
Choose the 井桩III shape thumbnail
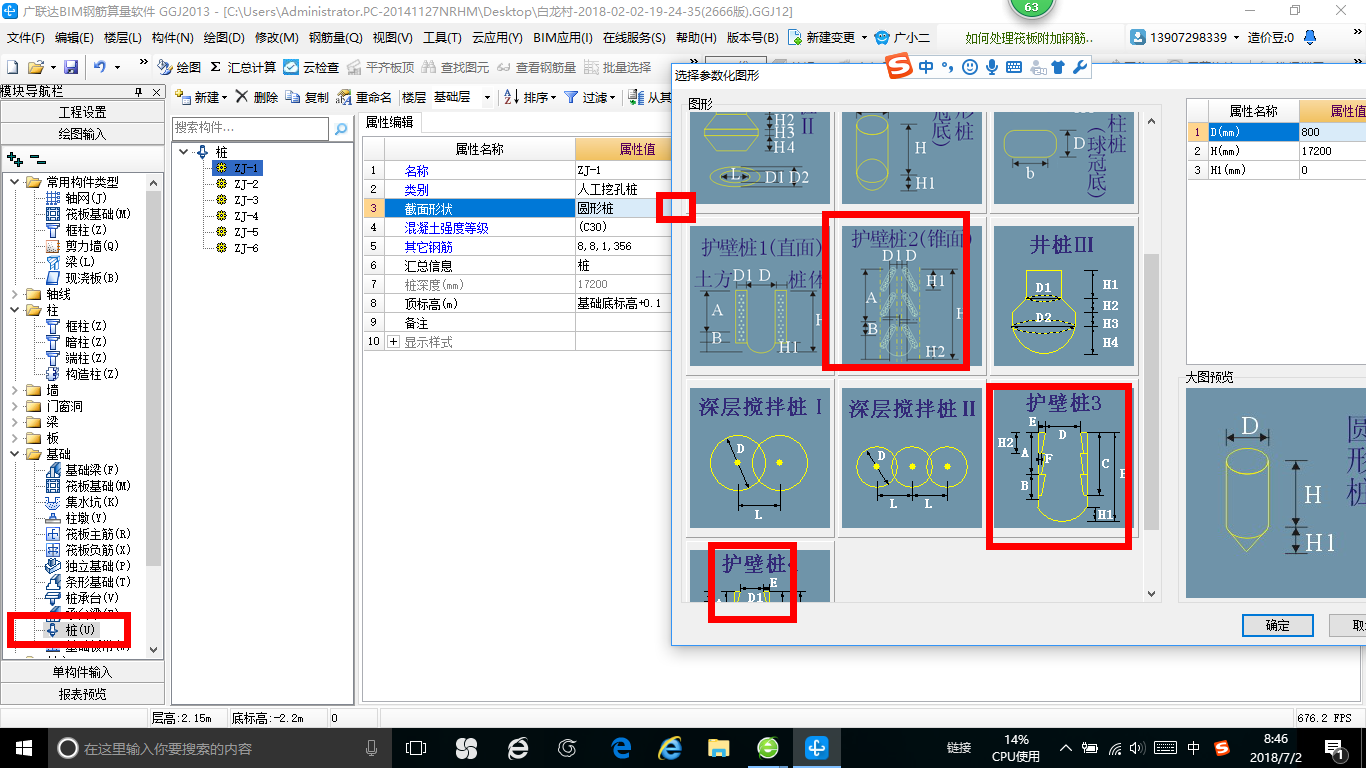click(1063, 295)
